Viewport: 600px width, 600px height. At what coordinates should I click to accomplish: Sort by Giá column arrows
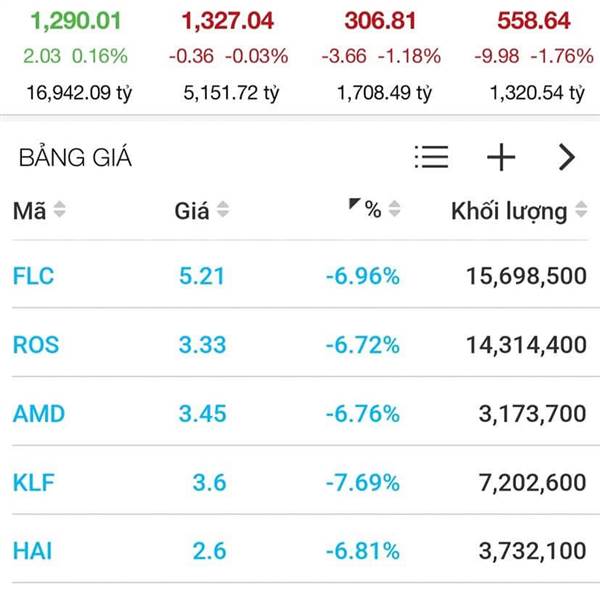tap(222, 211)
